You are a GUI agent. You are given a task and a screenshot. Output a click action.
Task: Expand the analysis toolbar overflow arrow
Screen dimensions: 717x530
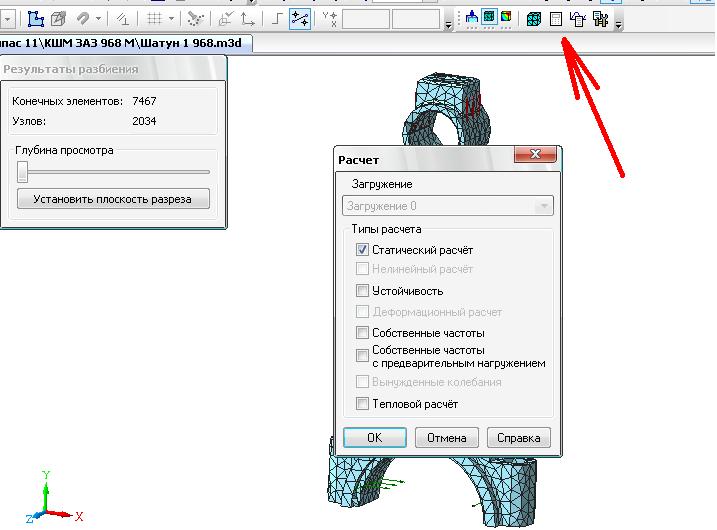click(x=618, y=25)
